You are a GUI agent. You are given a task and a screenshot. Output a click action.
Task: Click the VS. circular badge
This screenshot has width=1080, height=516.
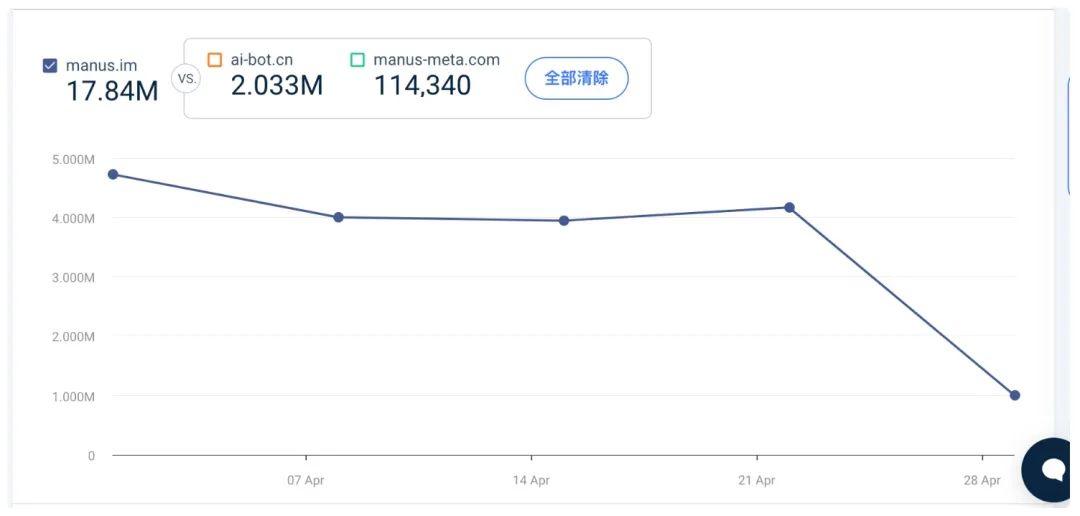(x=186, y=77)
